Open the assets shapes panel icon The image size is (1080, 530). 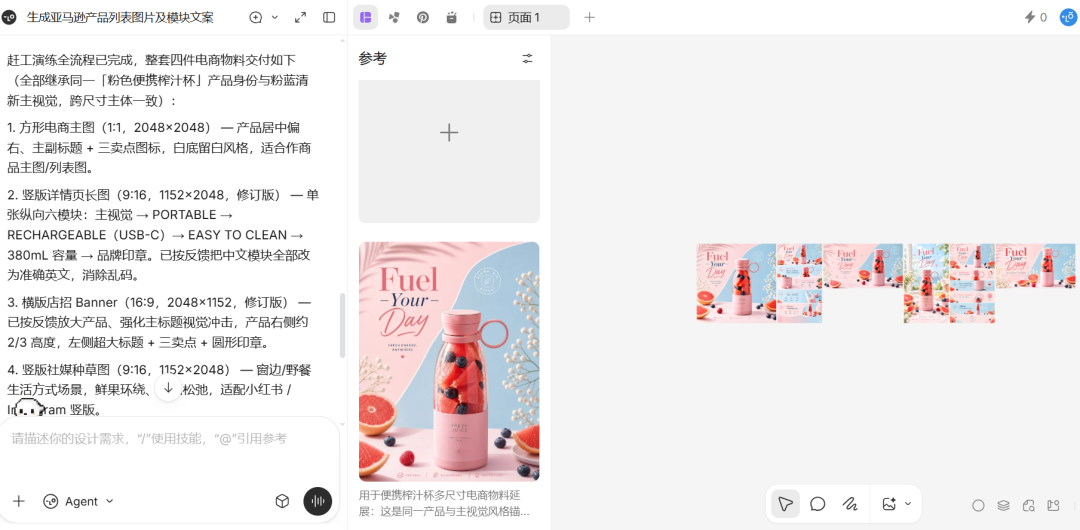(x=394, y=17)
